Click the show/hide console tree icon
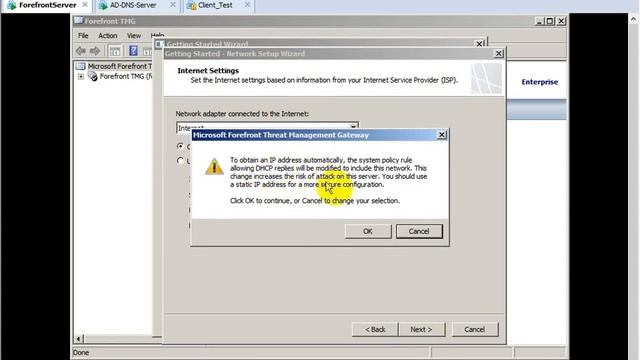The image size is (640, 360). (115, 51)
